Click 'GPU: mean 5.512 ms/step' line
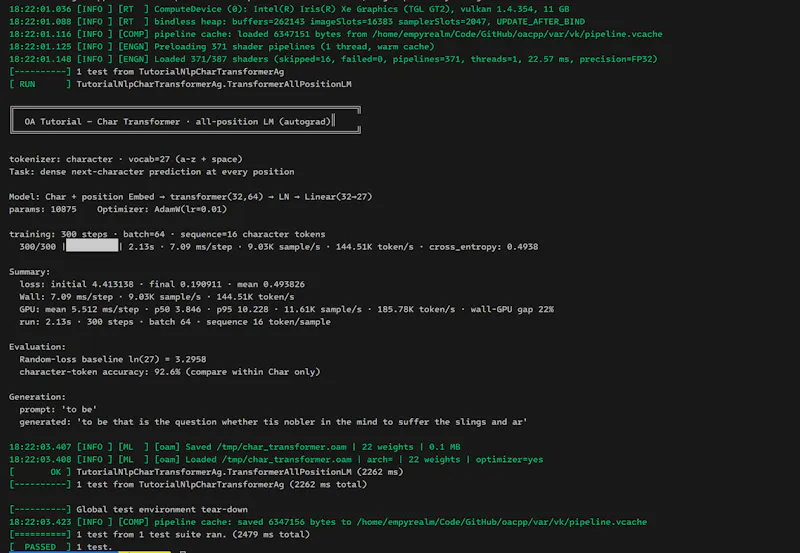 [x=286, y=309]
